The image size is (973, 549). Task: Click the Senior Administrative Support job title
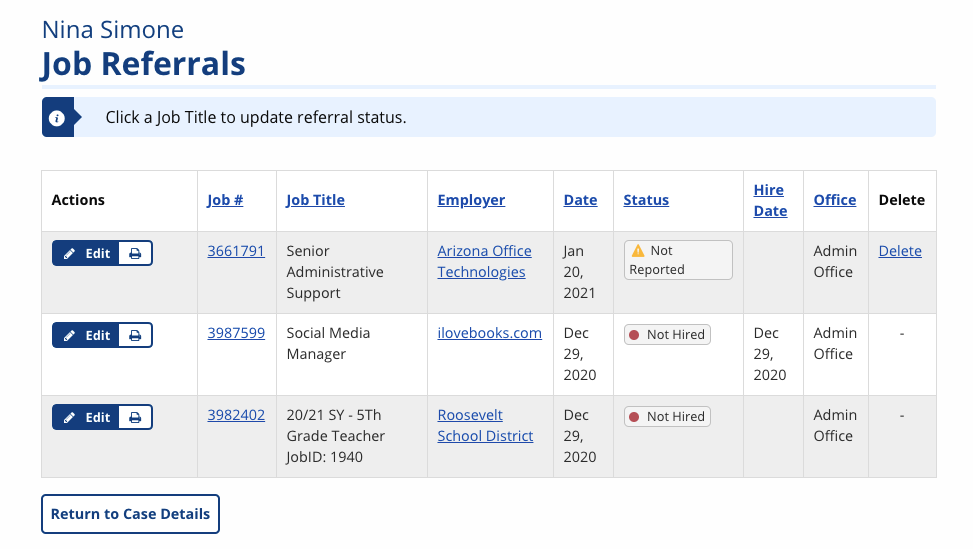[x=335, y=272]
